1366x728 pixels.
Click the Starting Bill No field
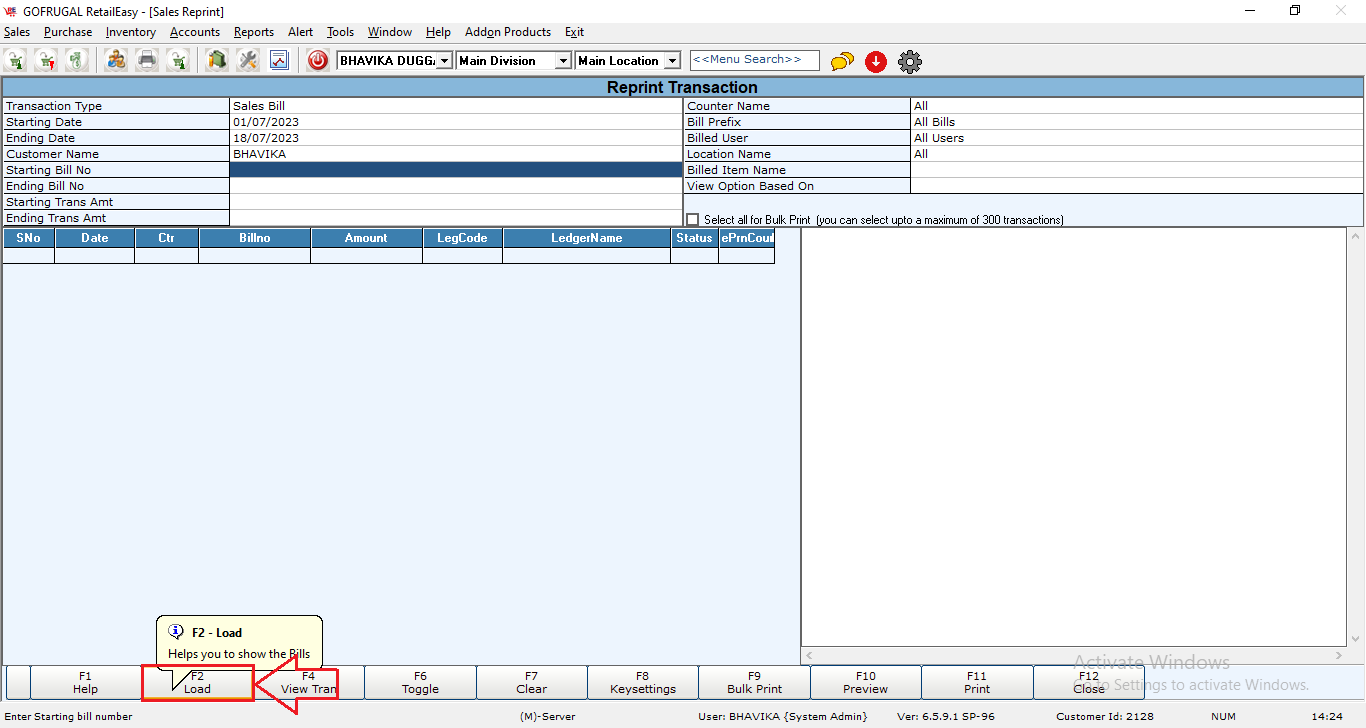coord(455,170)
